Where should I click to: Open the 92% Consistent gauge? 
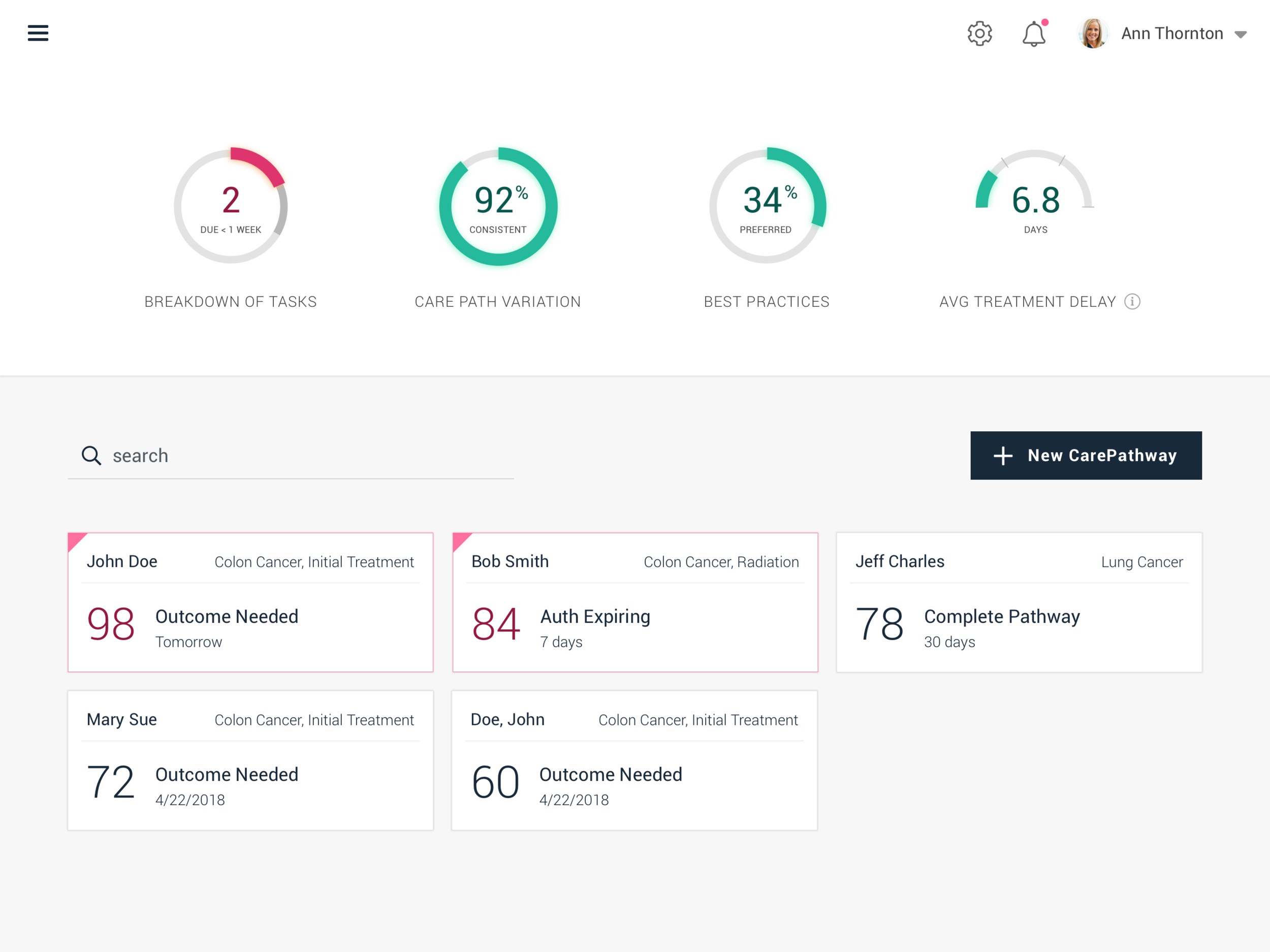pos(498,206)
